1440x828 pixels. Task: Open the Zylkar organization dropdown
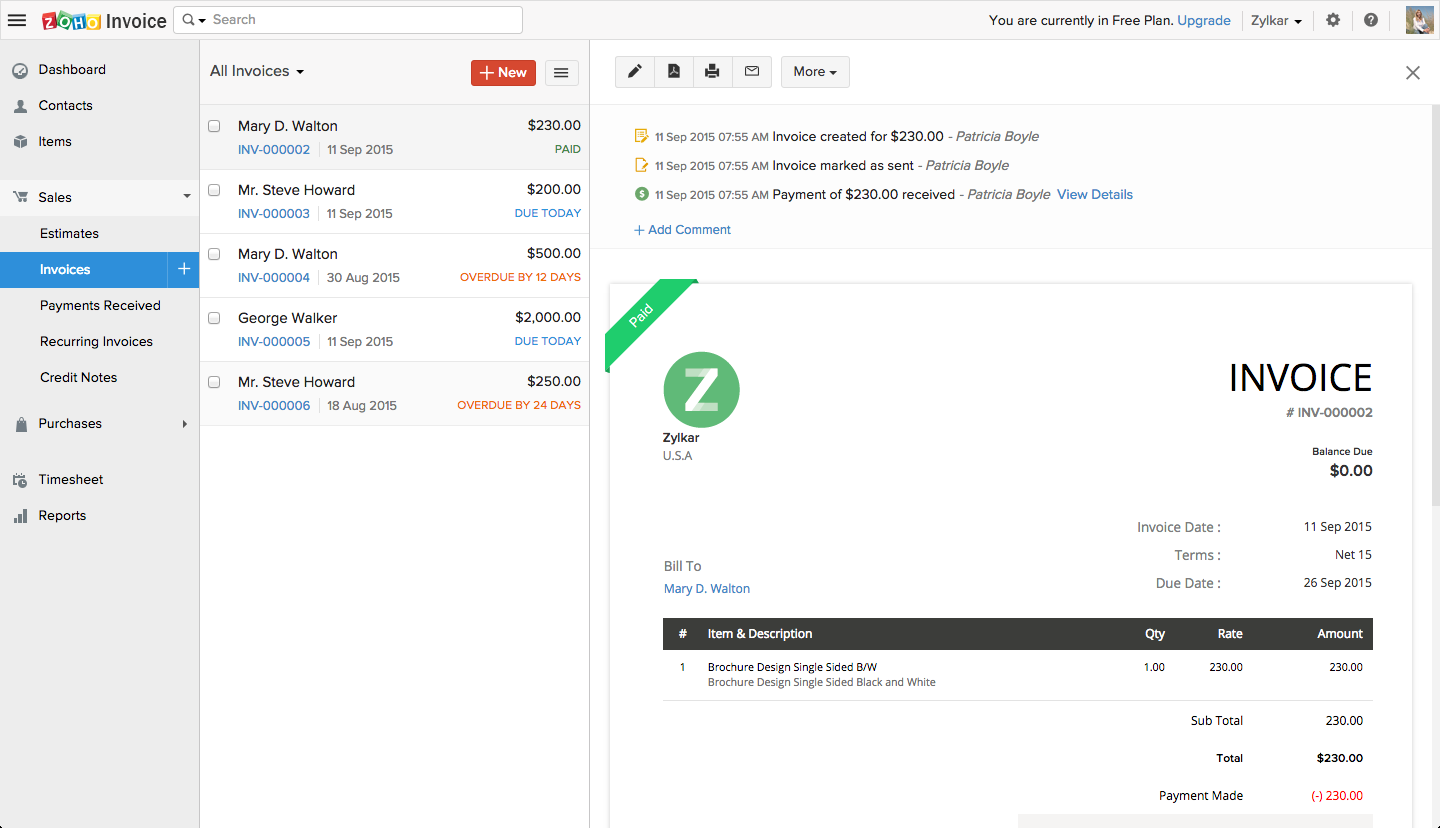click(1276, 20)
